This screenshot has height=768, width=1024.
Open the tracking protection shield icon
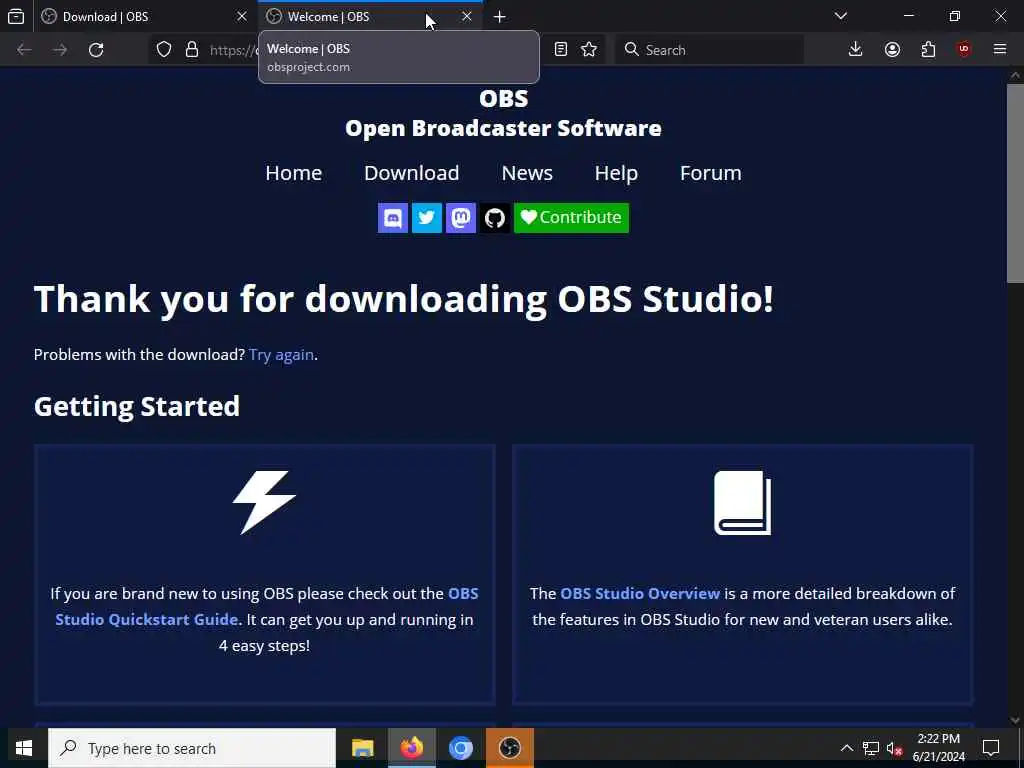tap(164, 50)
